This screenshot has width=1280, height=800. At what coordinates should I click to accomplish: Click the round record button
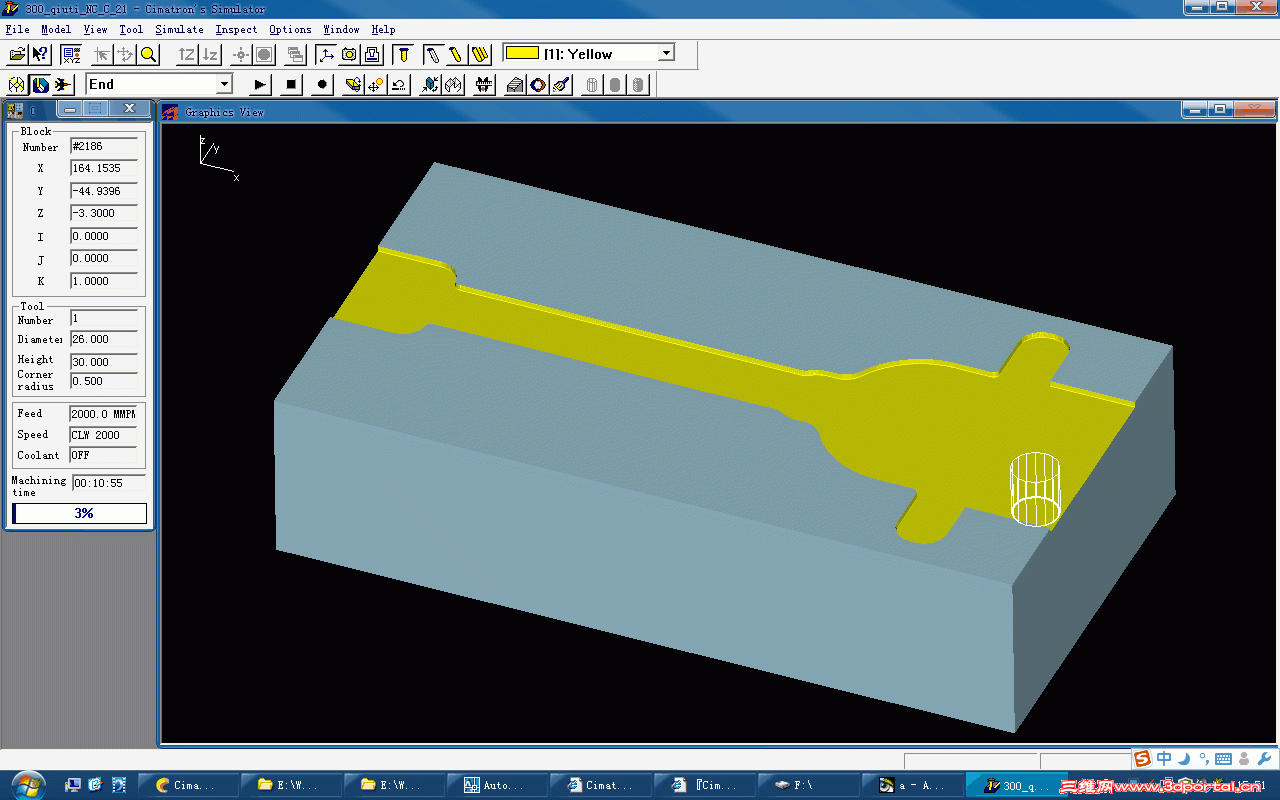pyautogui.click(x=322, y=85)
